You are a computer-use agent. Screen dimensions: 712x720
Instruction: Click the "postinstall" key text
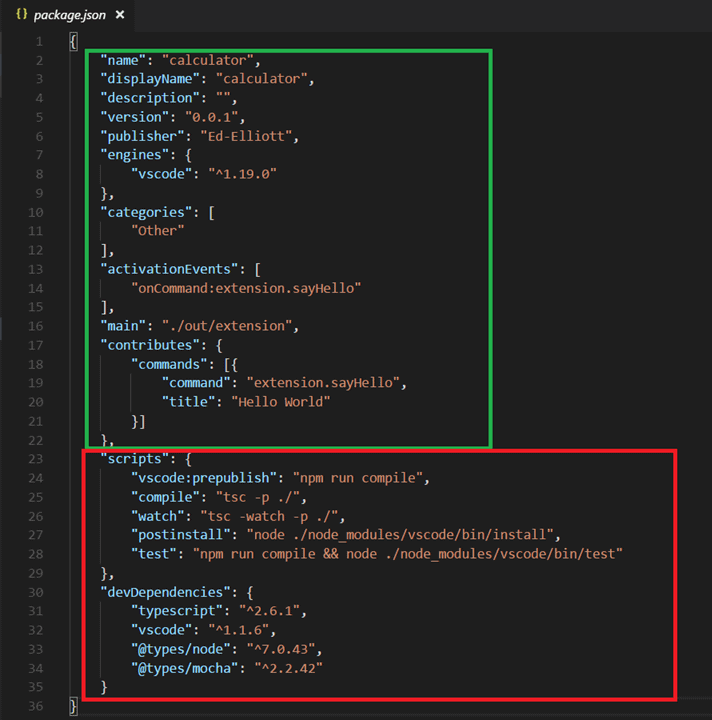[x=180, y=535]
